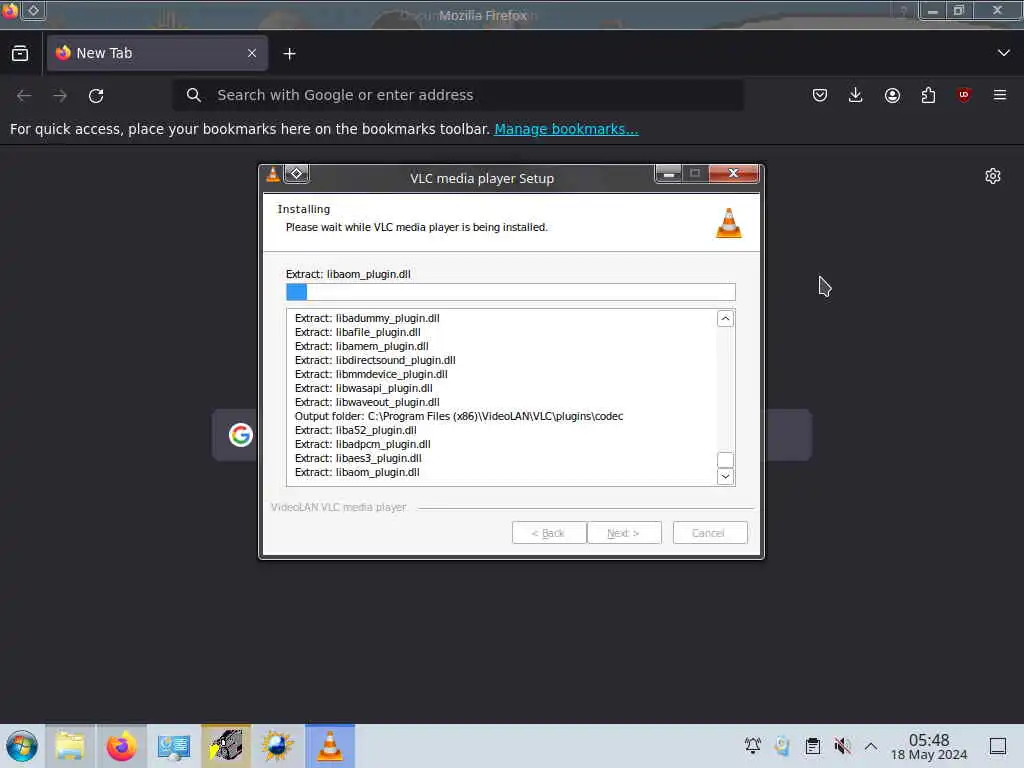1024x768 pixels.
Task: Open the sun and globe taskbar app
Action: (278, 746)
